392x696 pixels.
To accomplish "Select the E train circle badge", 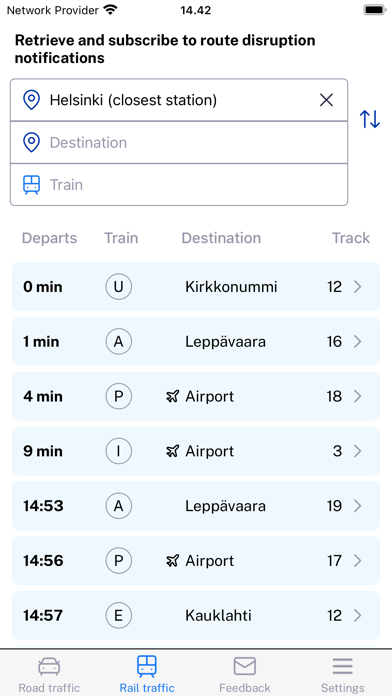I will [119, 615].
